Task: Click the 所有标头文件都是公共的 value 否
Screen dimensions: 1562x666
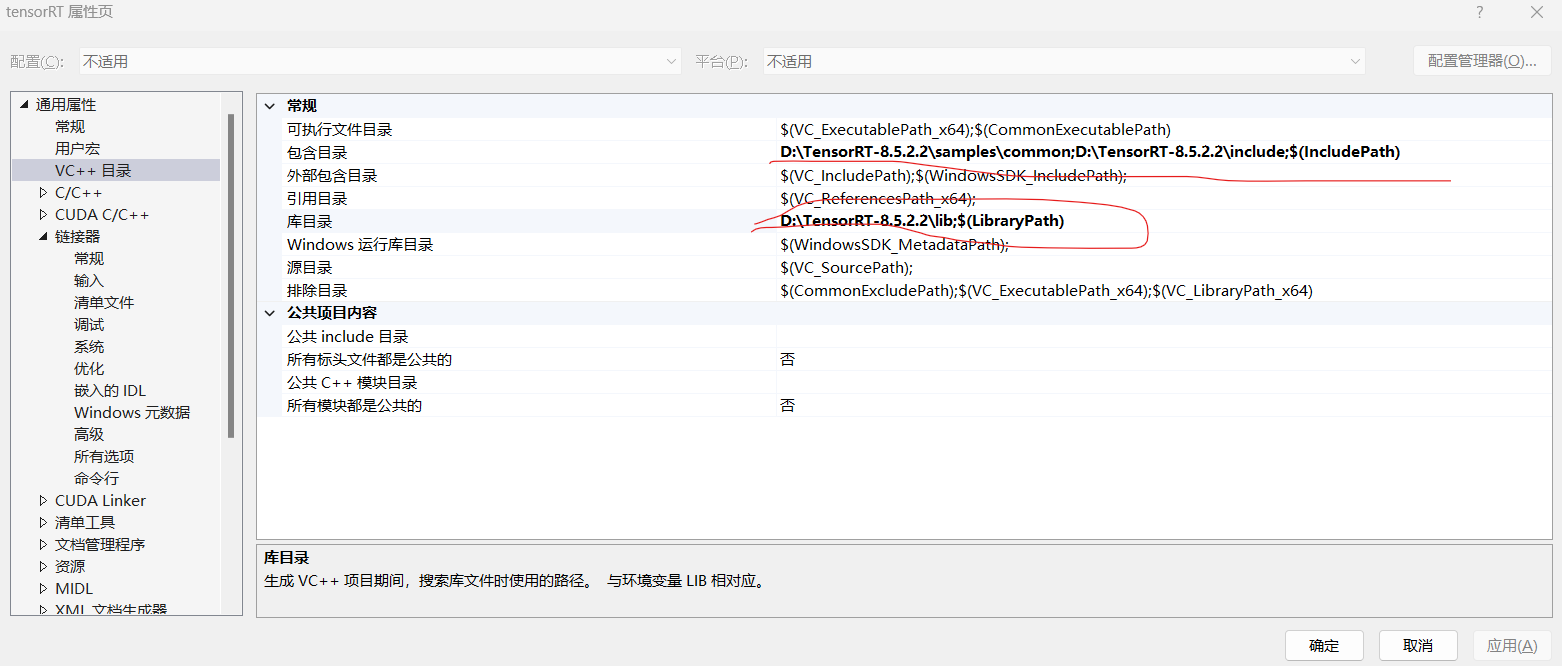Action: (x=788, y=360)
